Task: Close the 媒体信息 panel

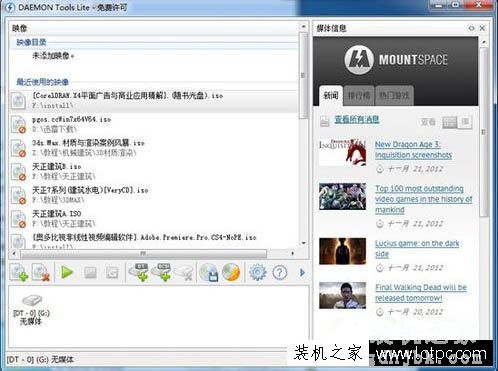Action: (482, 28)
